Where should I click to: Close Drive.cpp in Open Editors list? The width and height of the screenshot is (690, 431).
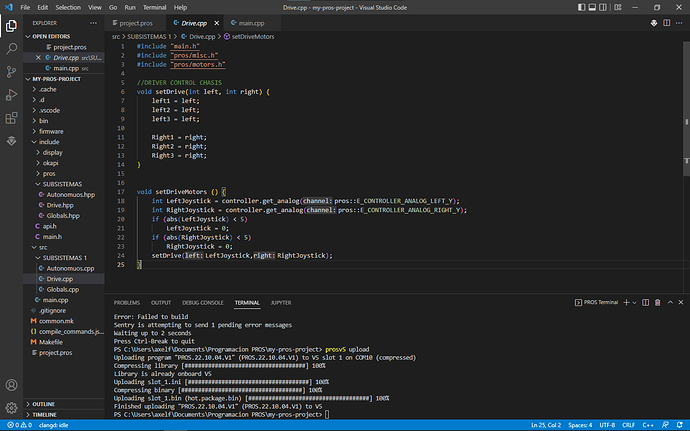coord(38,58)
